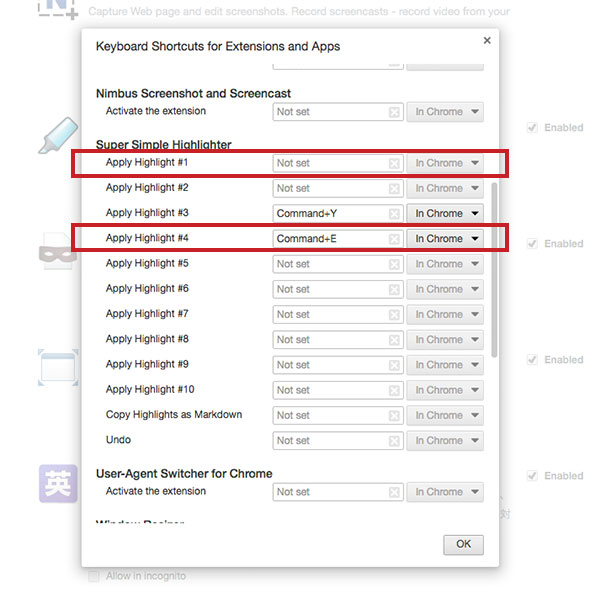The width and height of the screenshot is (600, 598).
Task: Clear the Apply Highlight #8 shortcut
Action: click(x=394, y=340)
